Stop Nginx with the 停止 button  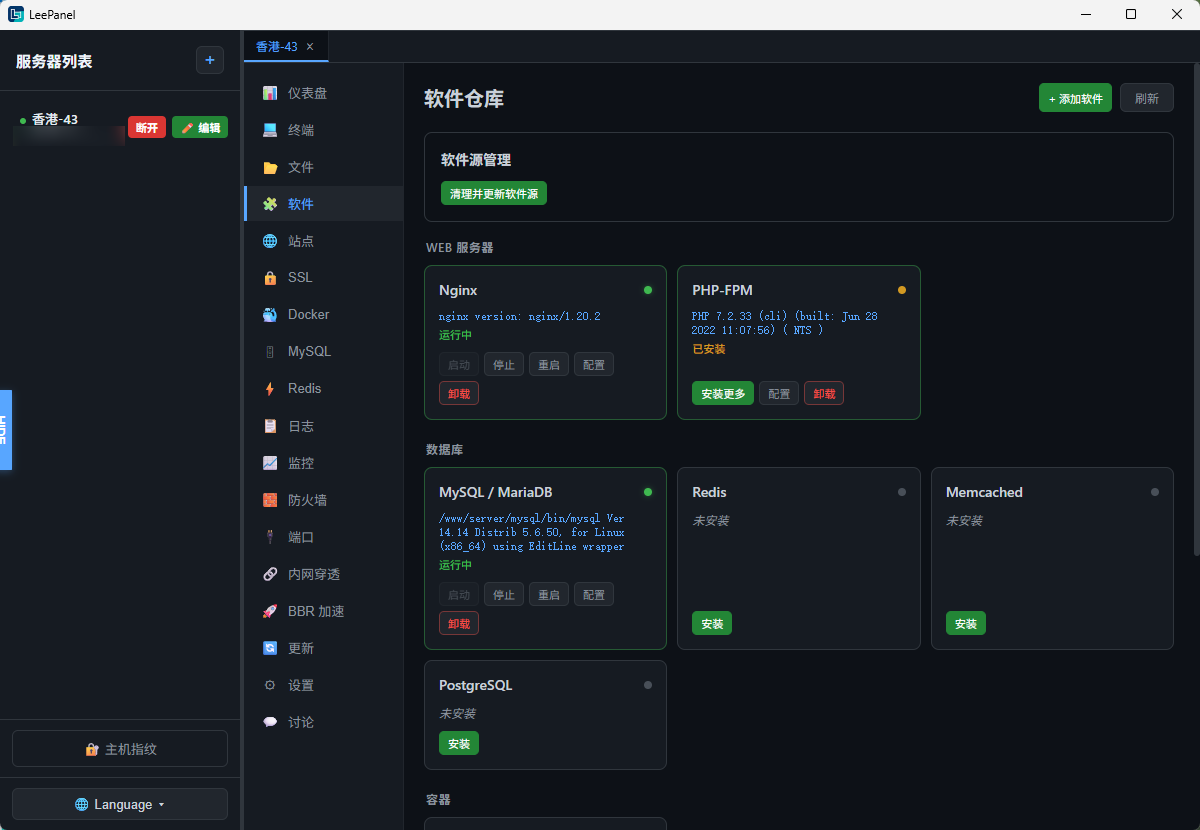click(x=504, y=364)
